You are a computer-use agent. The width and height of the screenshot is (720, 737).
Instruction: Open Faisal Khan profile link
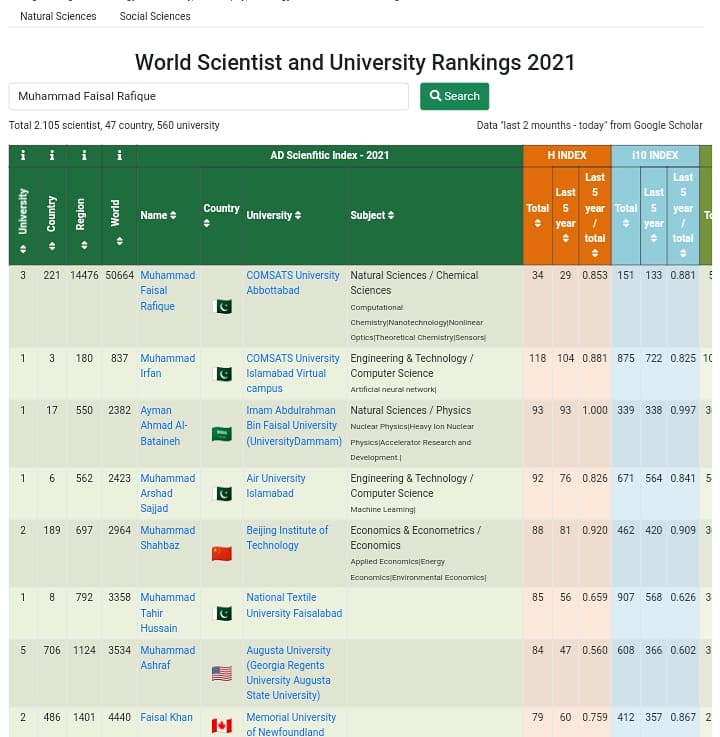coord(166,717)
